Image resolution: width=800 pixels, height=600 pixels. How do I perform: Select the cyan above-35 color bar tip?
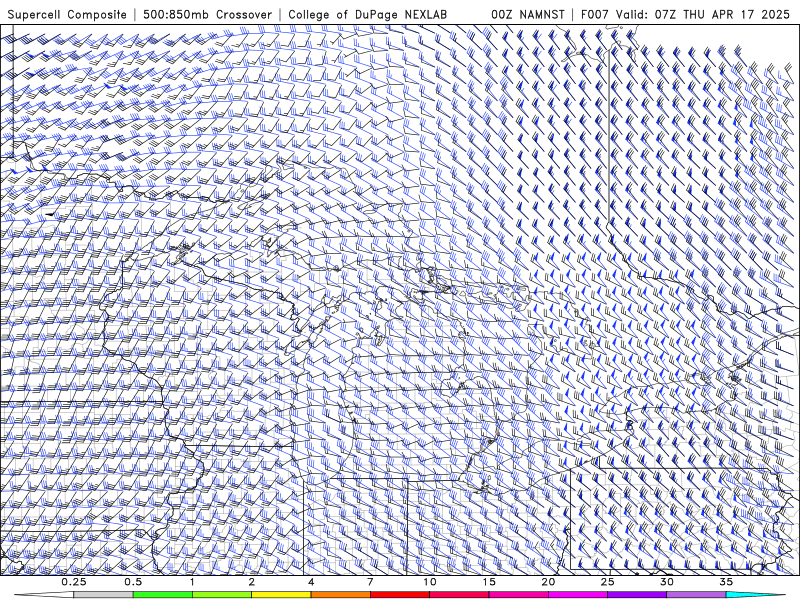coord(755,595)
